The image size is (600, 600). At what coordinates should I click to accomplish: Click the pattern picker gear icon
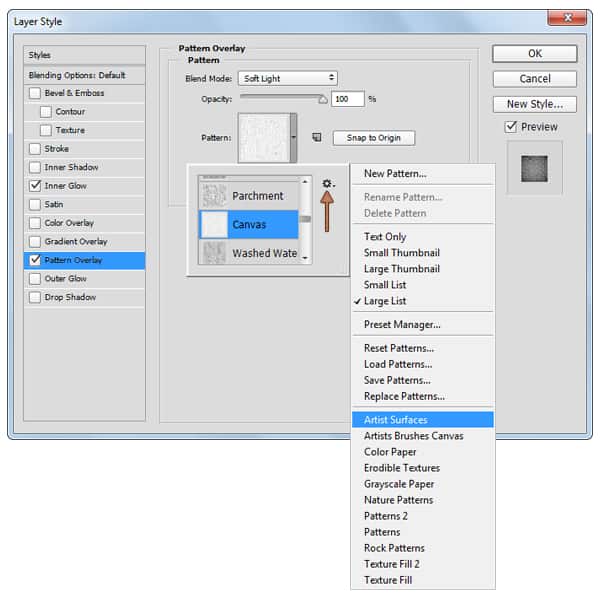pos(327,184)
